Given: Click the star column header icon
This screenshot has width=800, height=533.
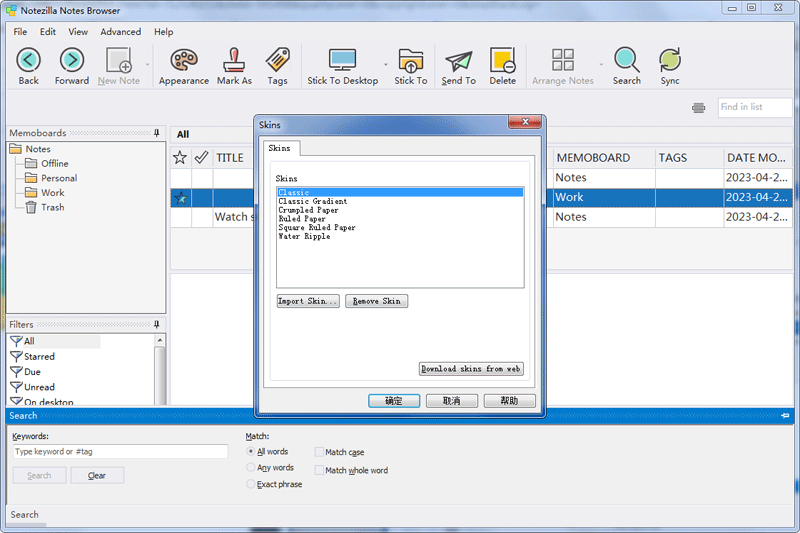Looking at the screenshot, I should click(180, 158).
